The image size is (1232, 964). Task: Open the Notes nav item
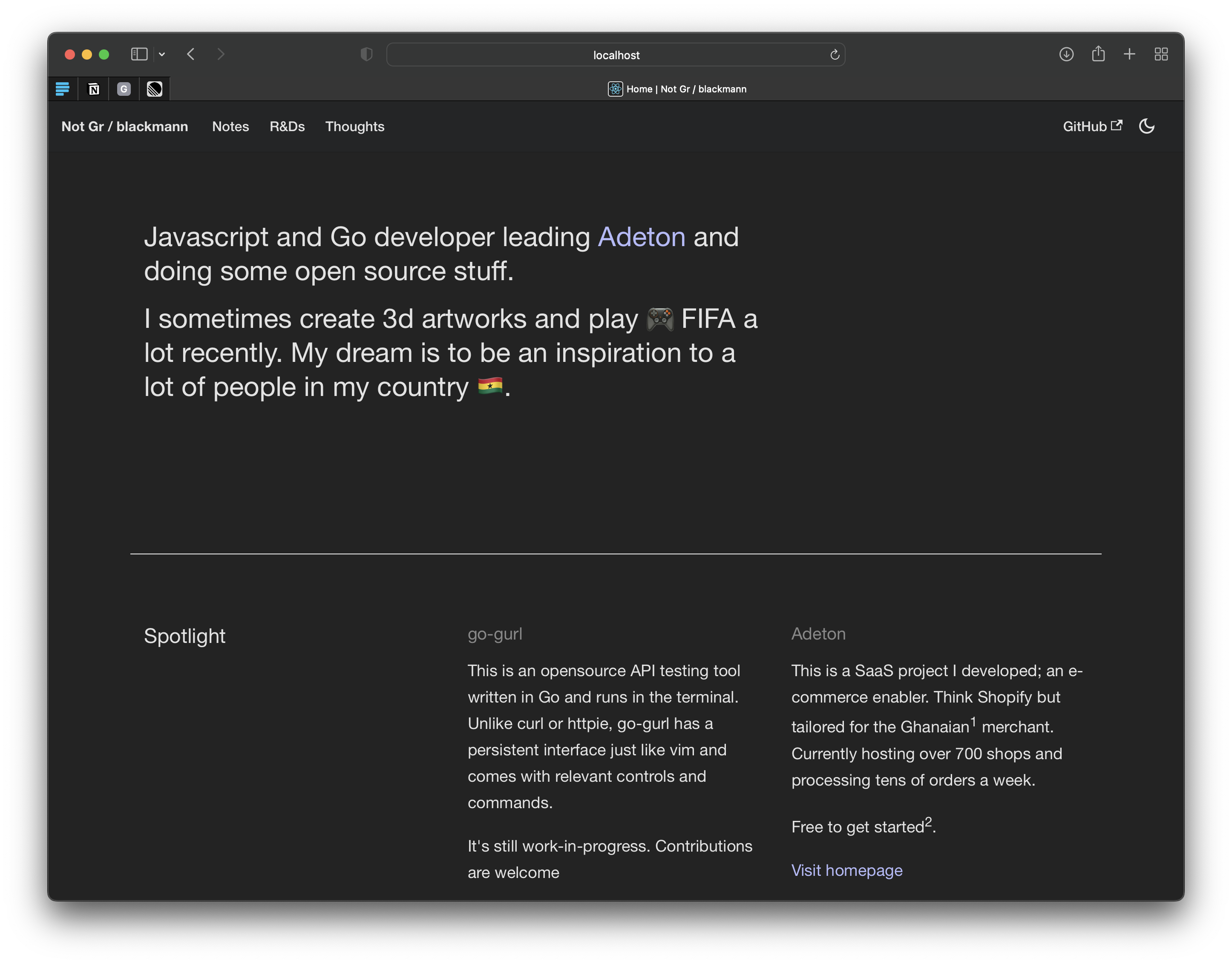[x=230, y=126]
